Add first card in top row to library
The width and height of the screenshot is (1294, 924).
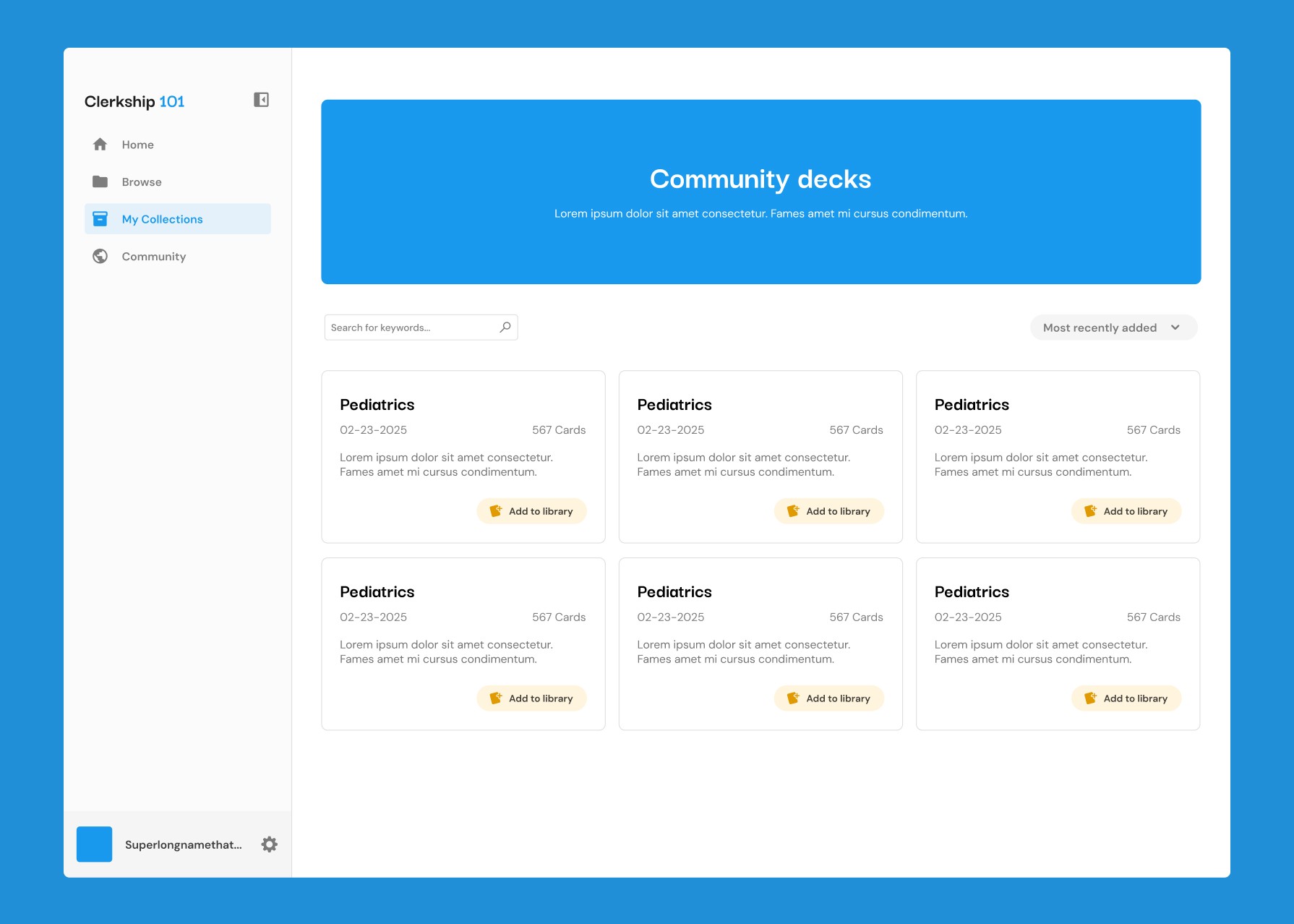point(532,511)
